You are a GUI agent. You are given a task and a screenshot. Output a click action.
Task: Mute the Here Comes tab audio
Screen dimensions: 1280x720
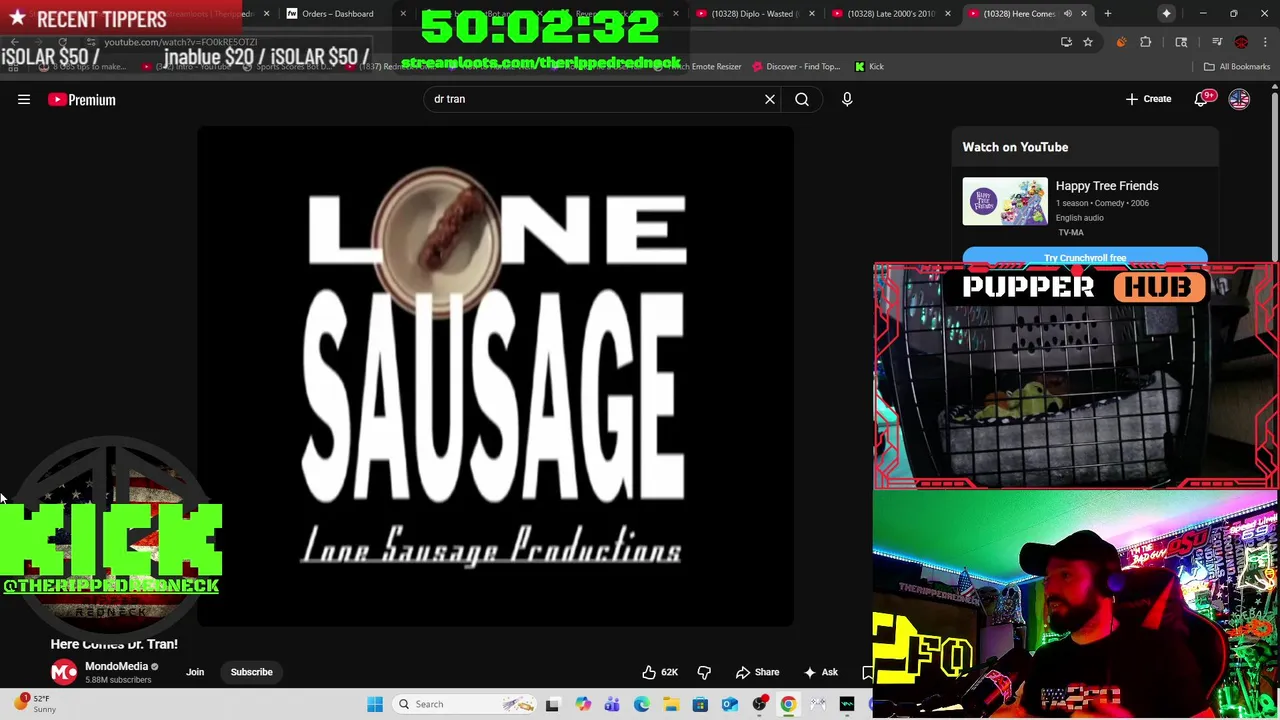click(x=1067, y=14)
